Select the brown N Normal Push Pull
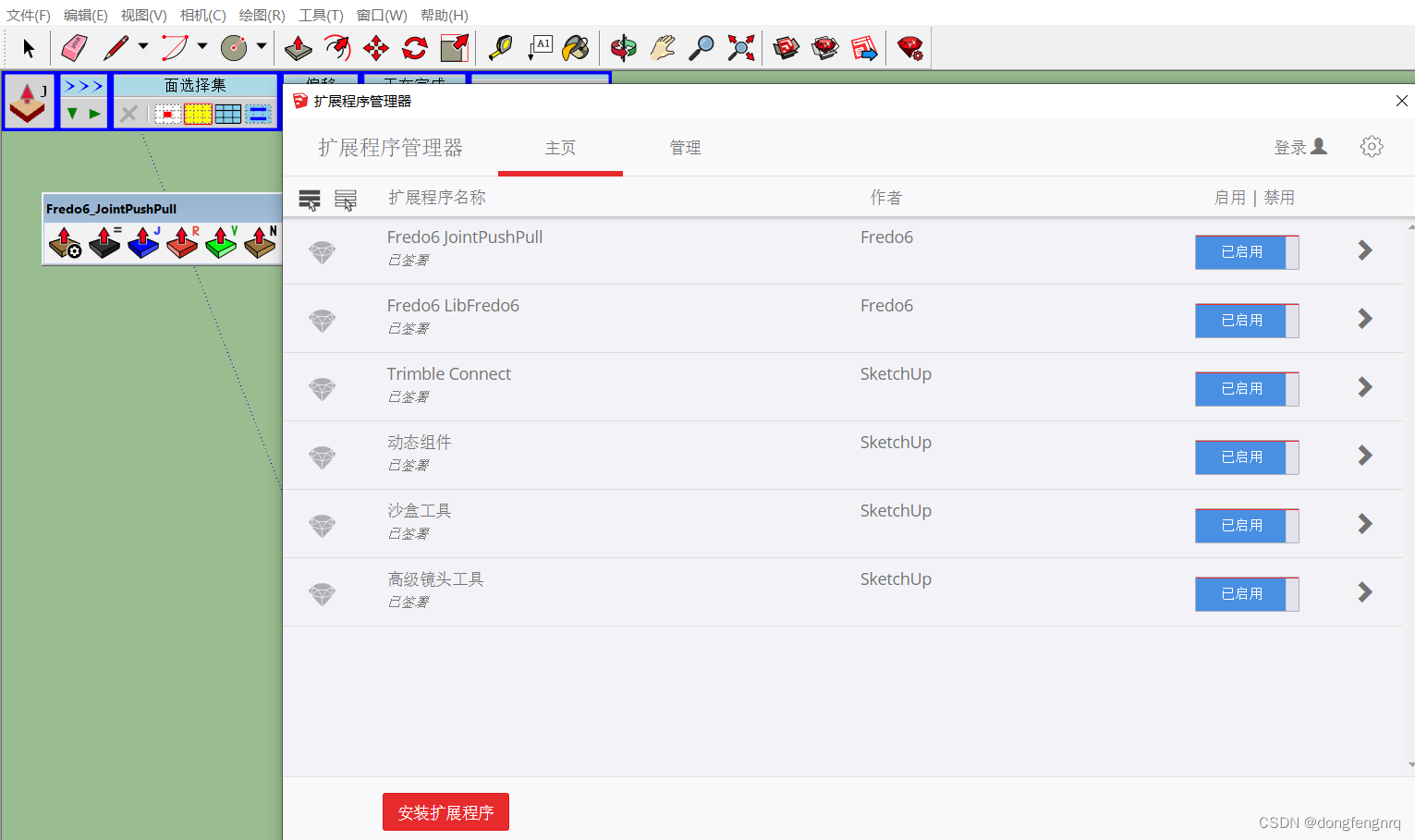Viewport: 1415px width, 840px height. (x=260, y=242)
